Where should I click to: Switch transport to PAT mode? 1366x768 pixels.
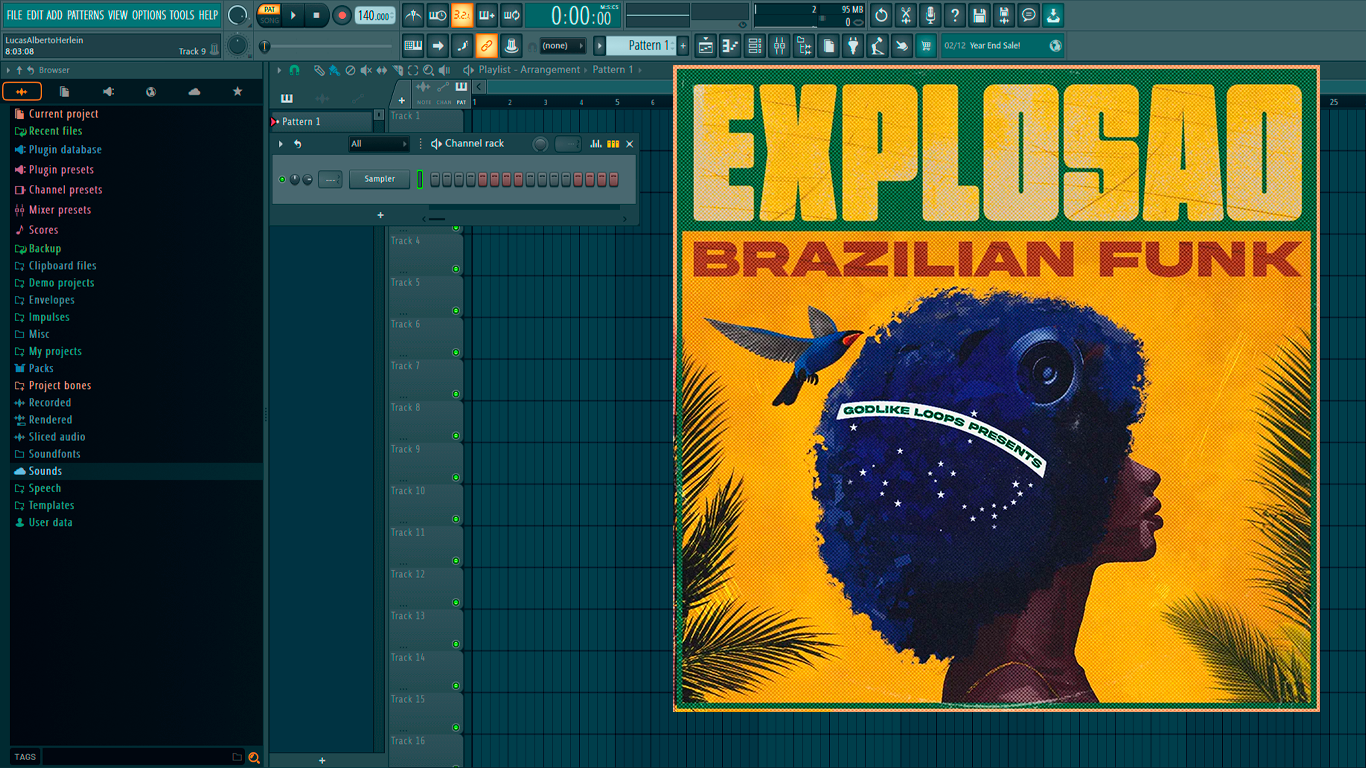[270, 9]
